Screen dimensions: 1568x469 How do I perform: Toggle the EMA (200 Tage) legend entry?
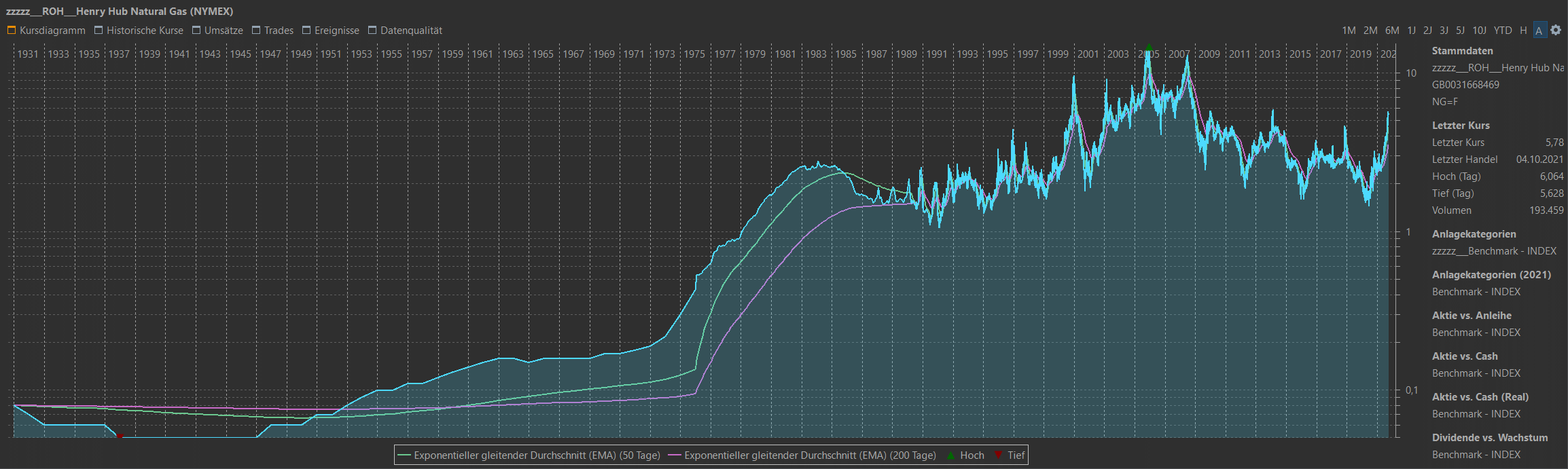pos(802,455)
